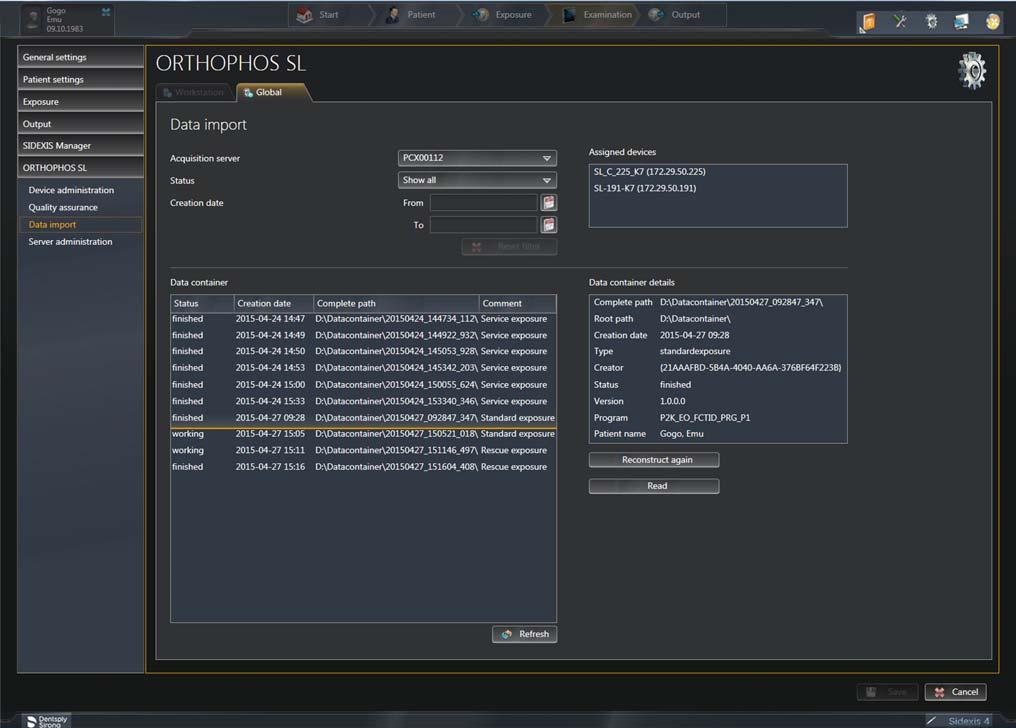Click the monitor icon in top-right toolbar
Screen dimensions: 1016x728
pyautogui.click(x=962, y=22)
